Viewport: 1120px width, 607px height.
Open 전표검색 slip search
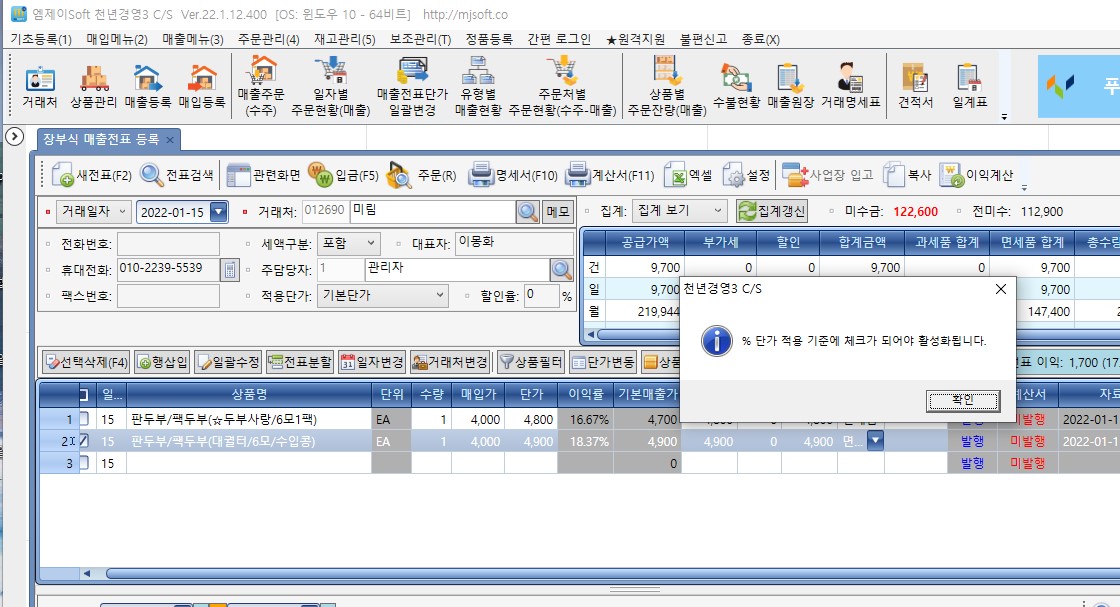(176, 175)
